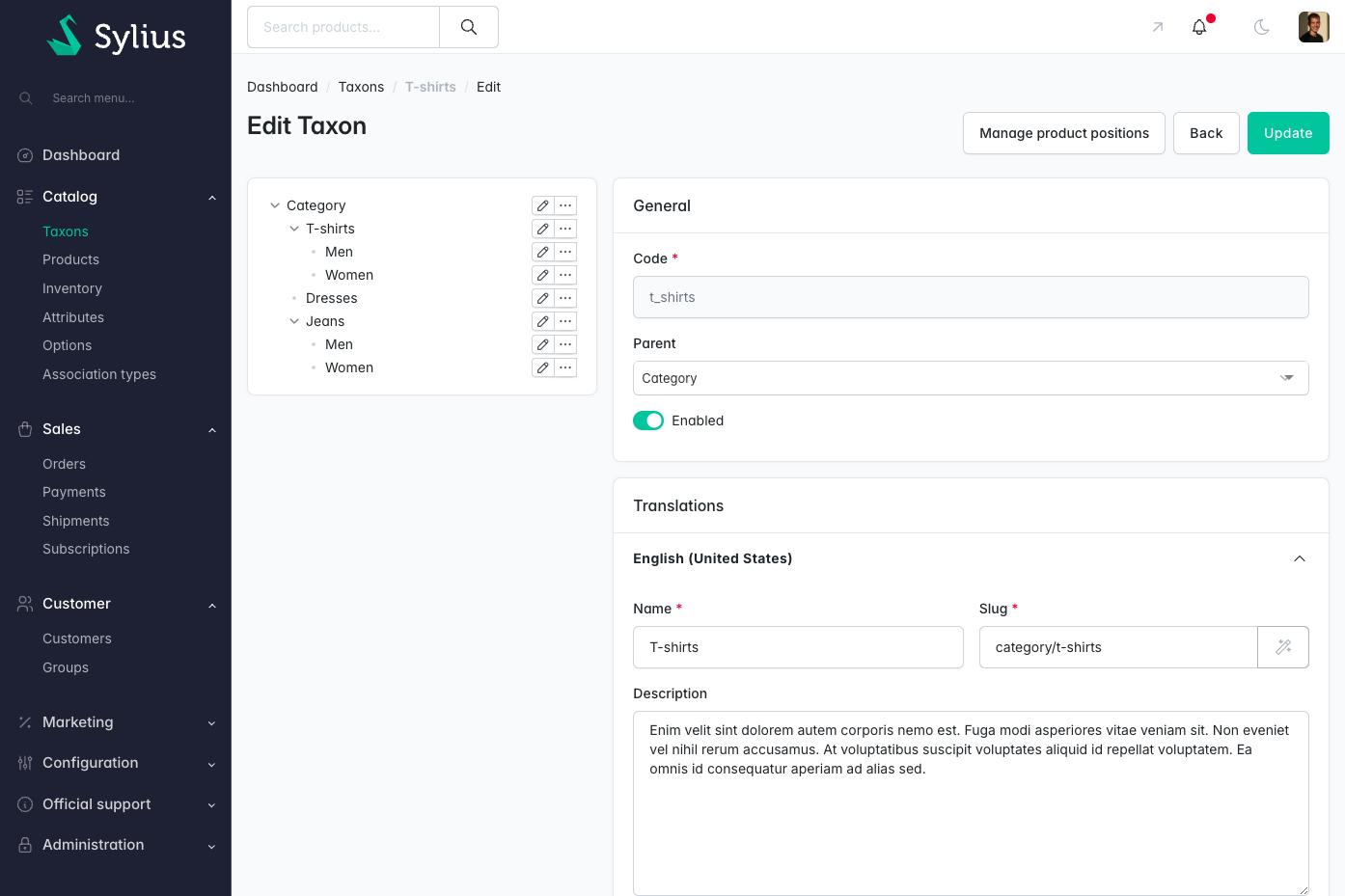1345x896 pixels.
Task: Open more actions for Jeans taxon
Action: pos(565,321)
